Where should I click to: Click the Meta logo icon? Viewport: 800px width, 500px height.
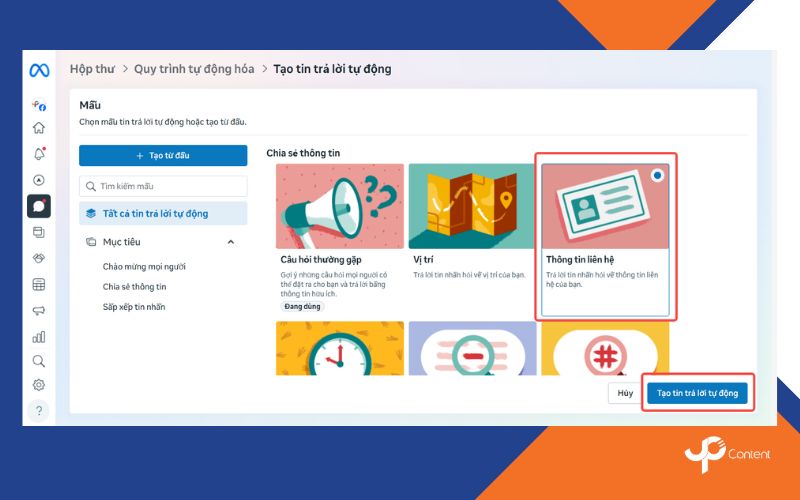39,71
